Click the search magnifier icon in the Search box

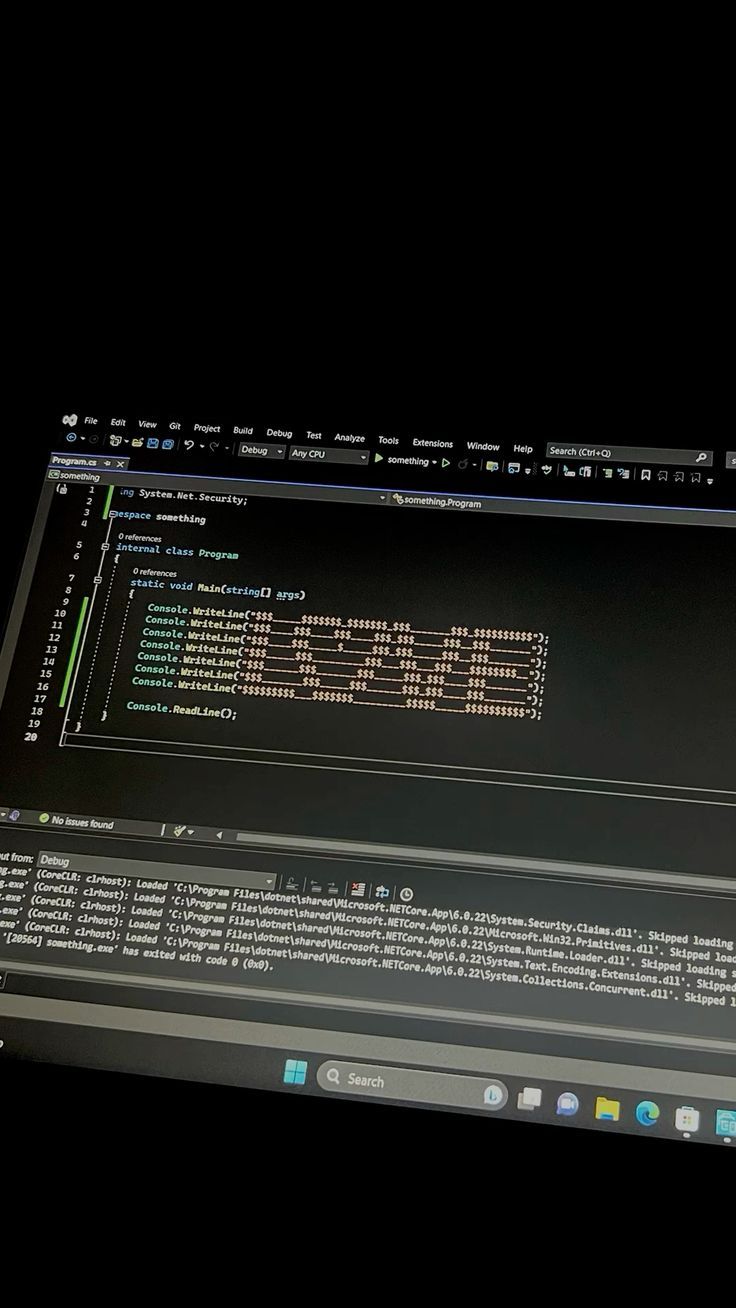pyautogui.click(x=701, y=457)
